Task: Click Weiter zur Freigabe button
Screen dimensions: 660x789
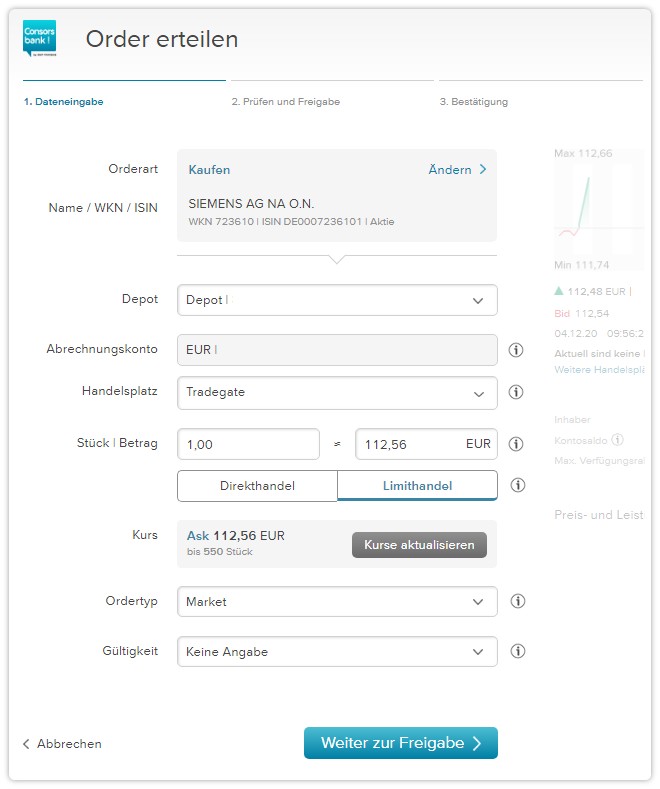Action: 401,743
